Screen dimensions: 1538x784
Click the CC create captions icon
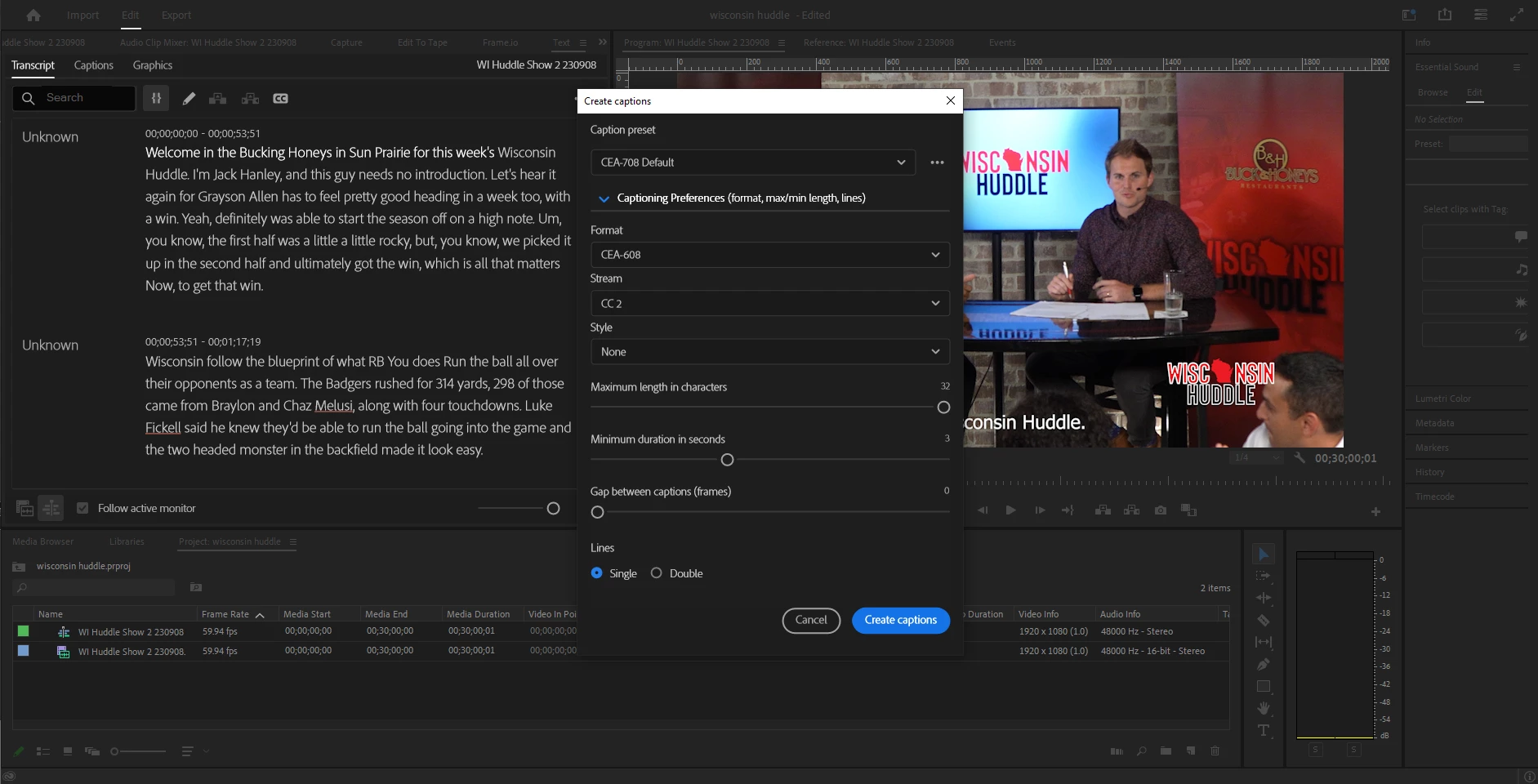280,99
